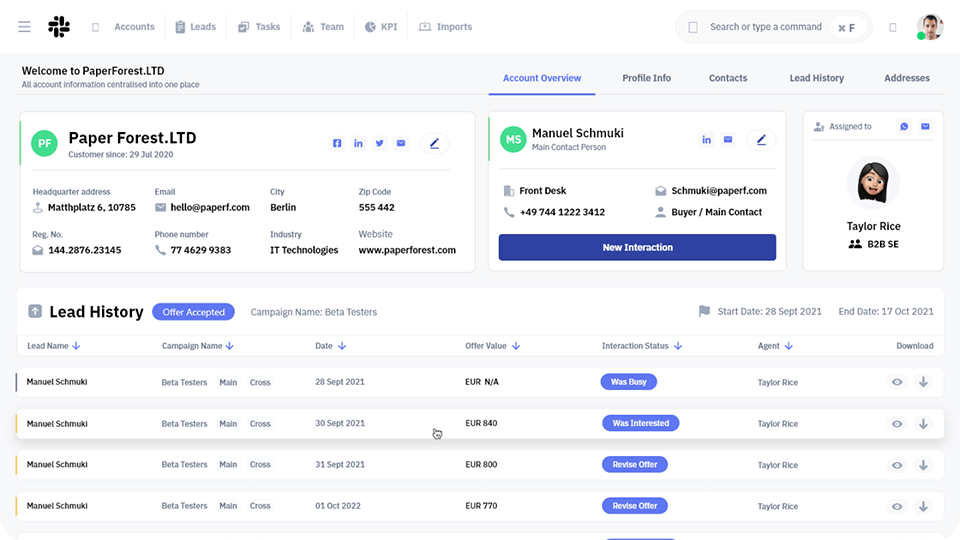Download the 28 Sept 2021 lead

click(923, 382)
